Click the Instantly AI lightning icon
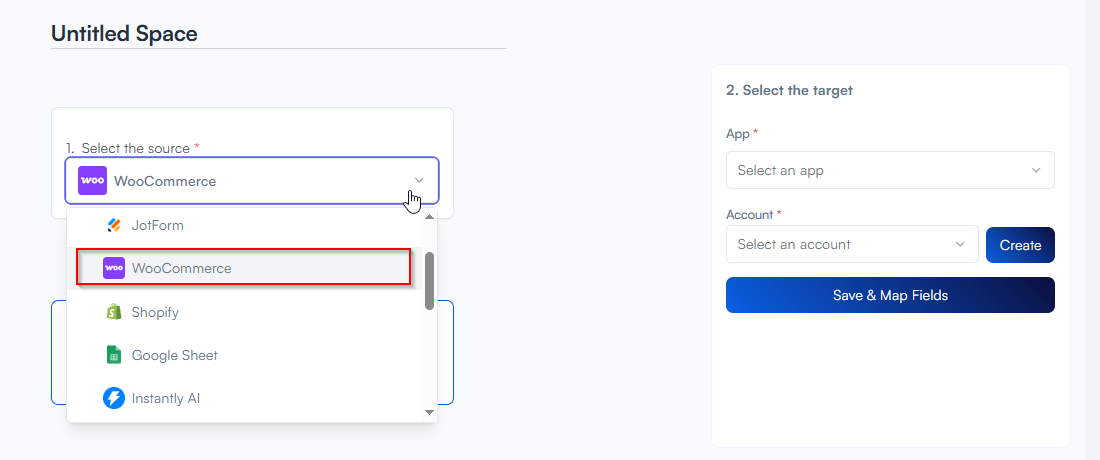The image size is (1100, 460). coord(114,398)
